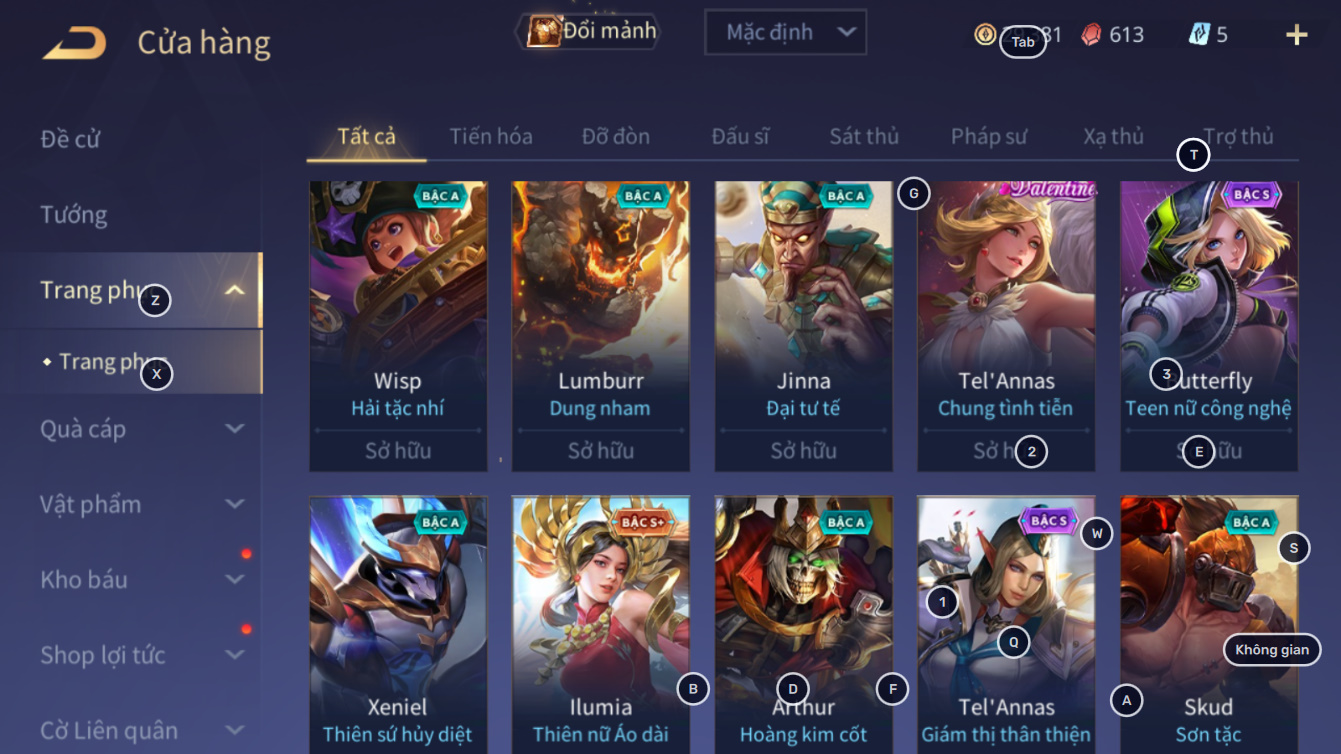Click the gold coin currency icon

click(985, 35)
